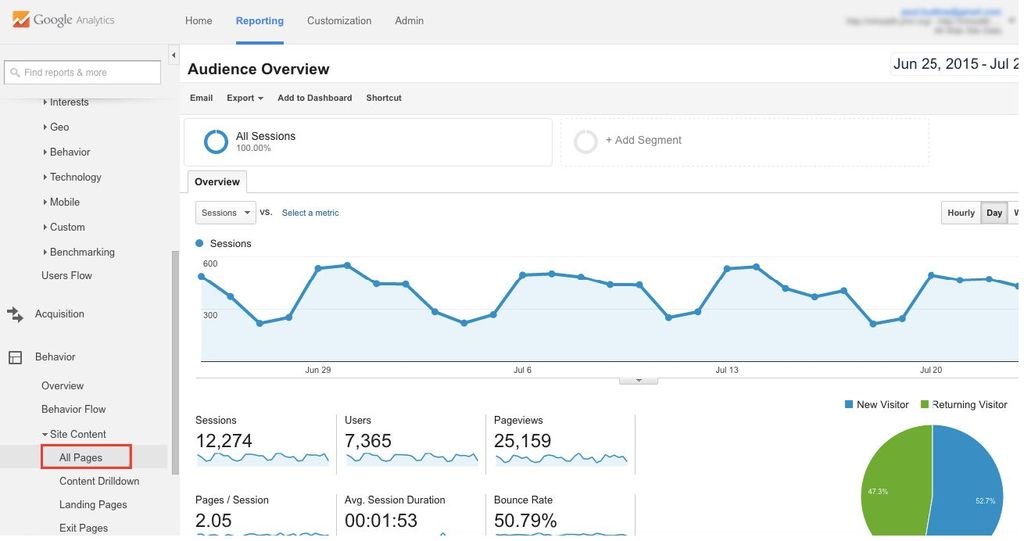Go to the Admin tab
This screenshot has height=541, width=1024.
point(409,21)
